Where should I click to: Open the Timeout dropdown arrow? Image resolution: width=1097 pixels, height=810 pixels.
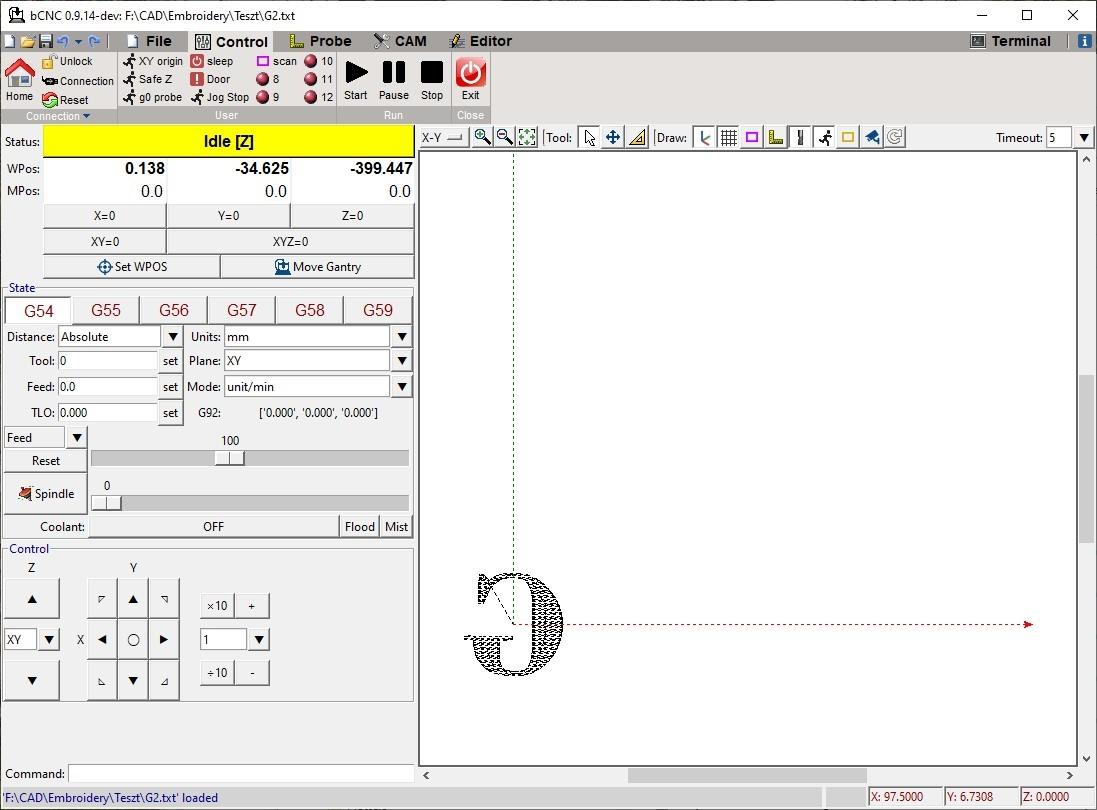[1084, 138]
